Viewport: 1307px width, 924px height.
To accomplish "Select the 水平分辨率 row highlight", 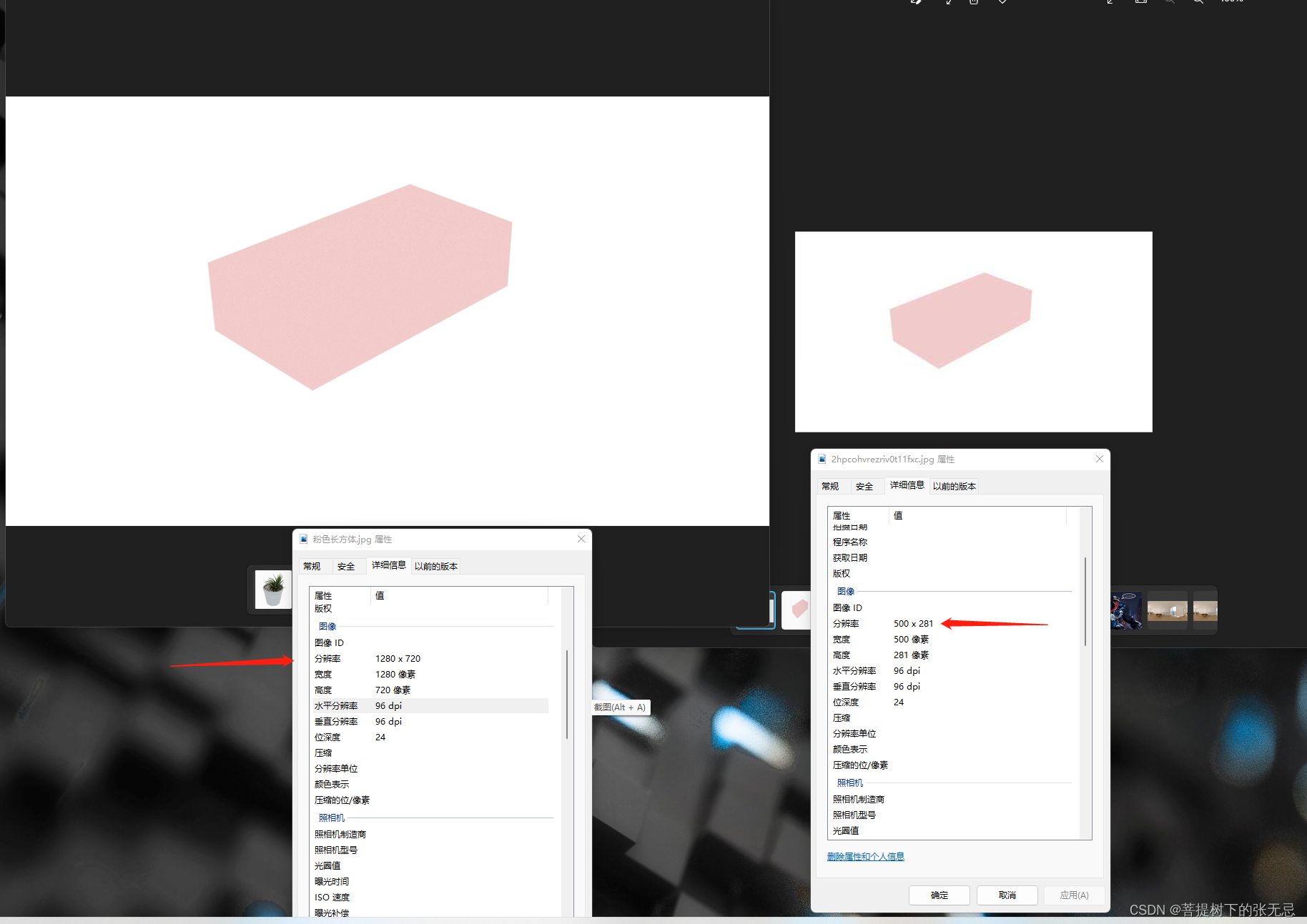I will point(429,705).
